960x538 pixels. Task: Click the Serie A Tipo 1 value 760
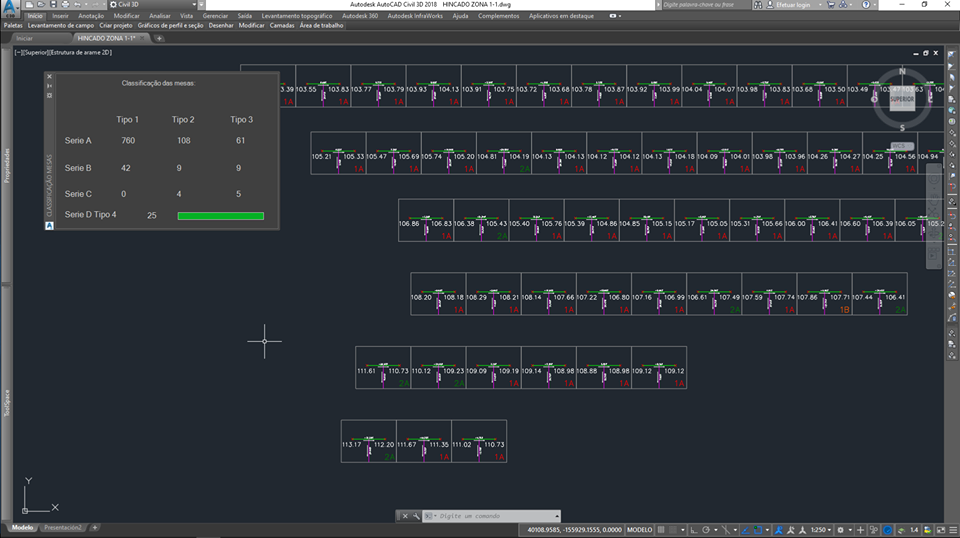[128, 140]
